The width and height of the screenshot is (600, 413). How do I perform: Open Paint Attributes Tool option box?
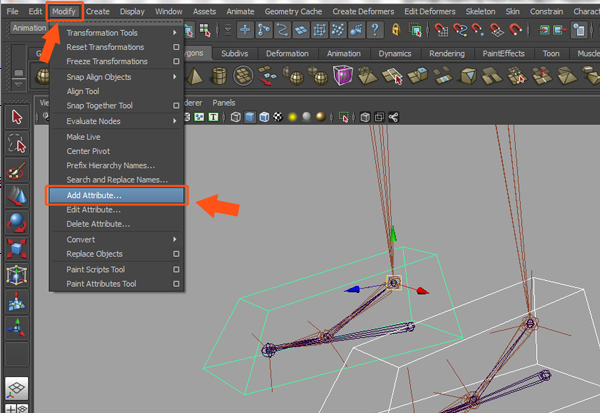176,284
